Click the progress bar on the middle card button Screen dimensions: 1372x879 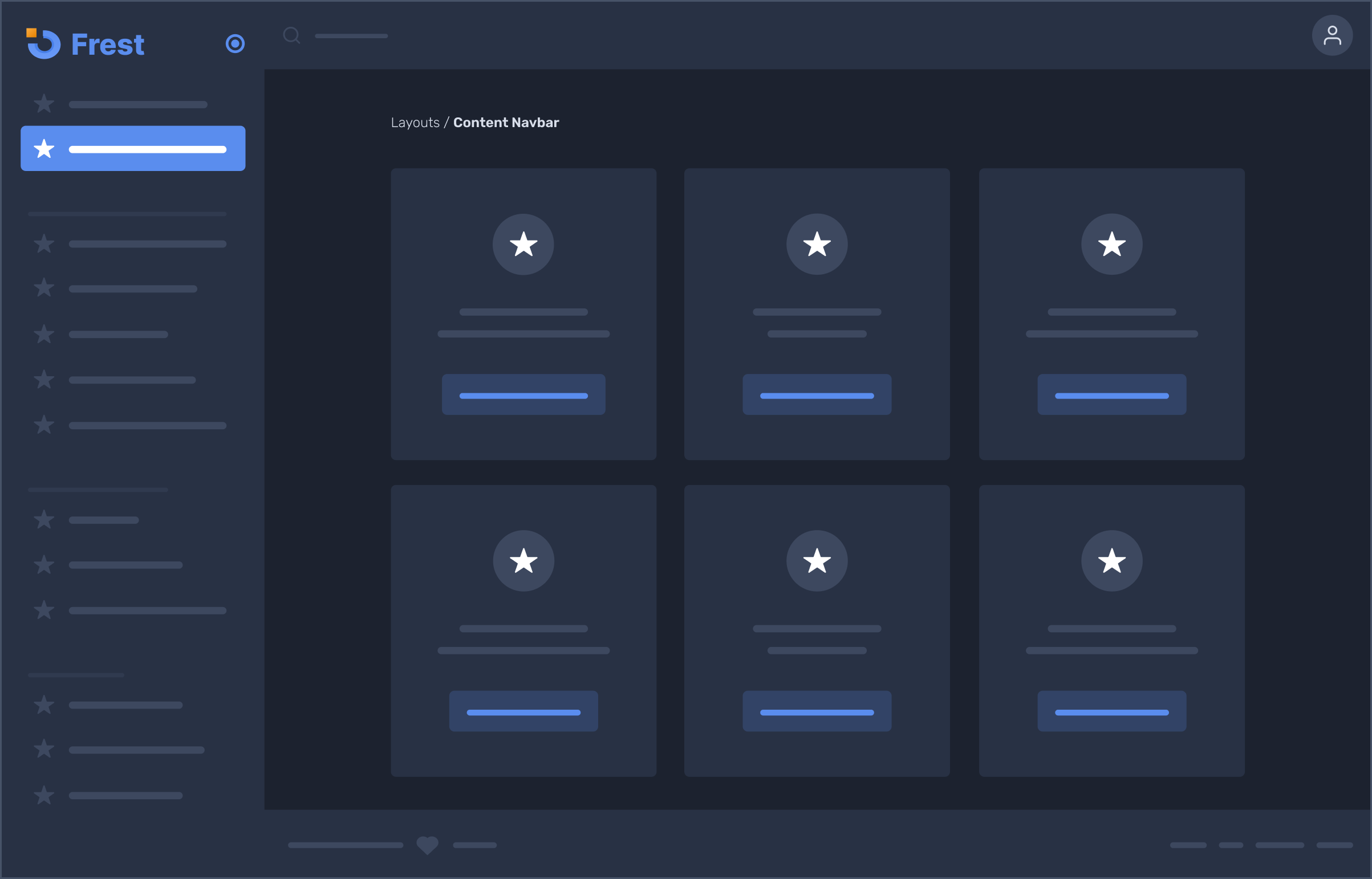coord(817,394)
